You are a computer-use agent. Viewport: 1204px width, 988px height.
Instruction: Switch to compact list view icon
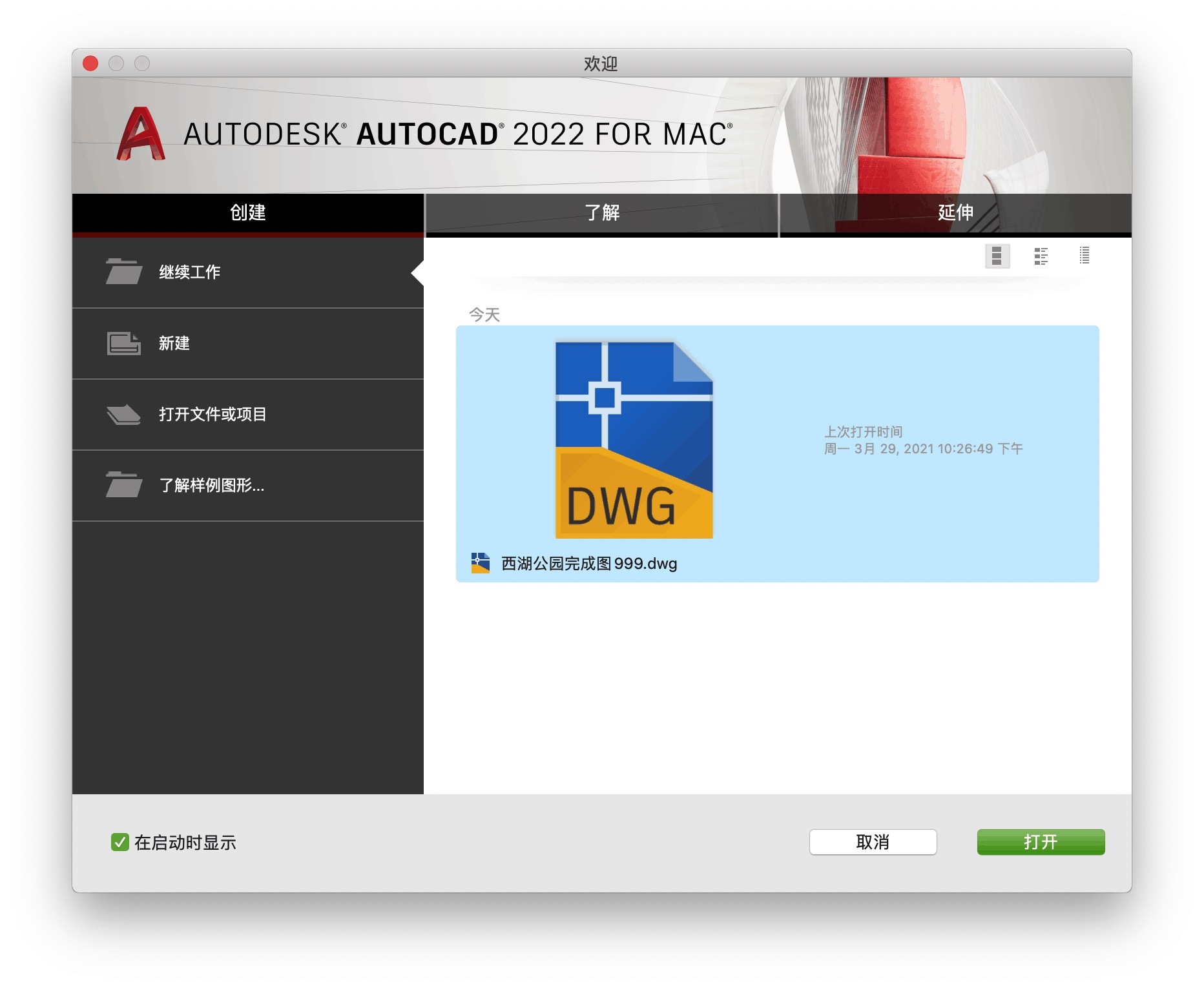tap(1084, 256)
